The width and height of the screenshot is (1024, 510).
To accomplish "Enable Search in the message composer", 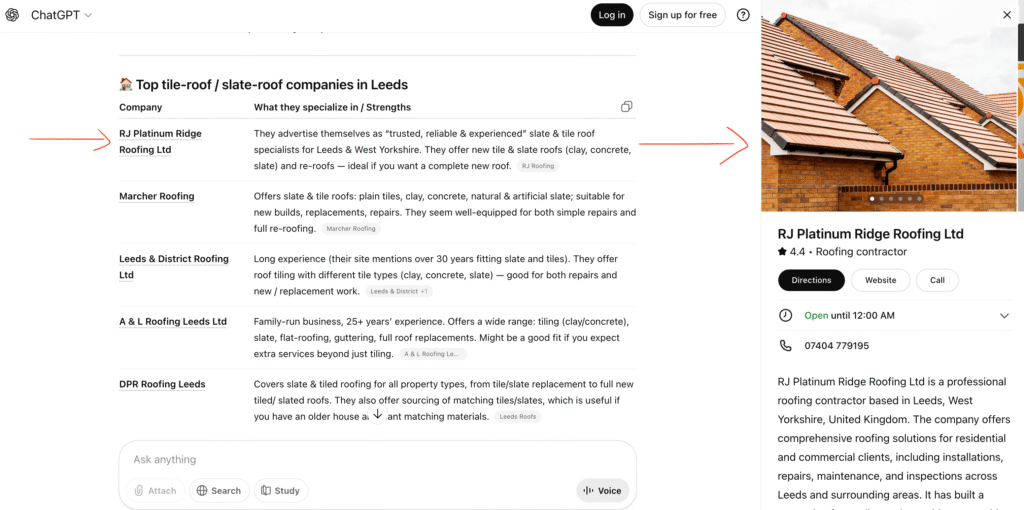I will tap(219, 491).
